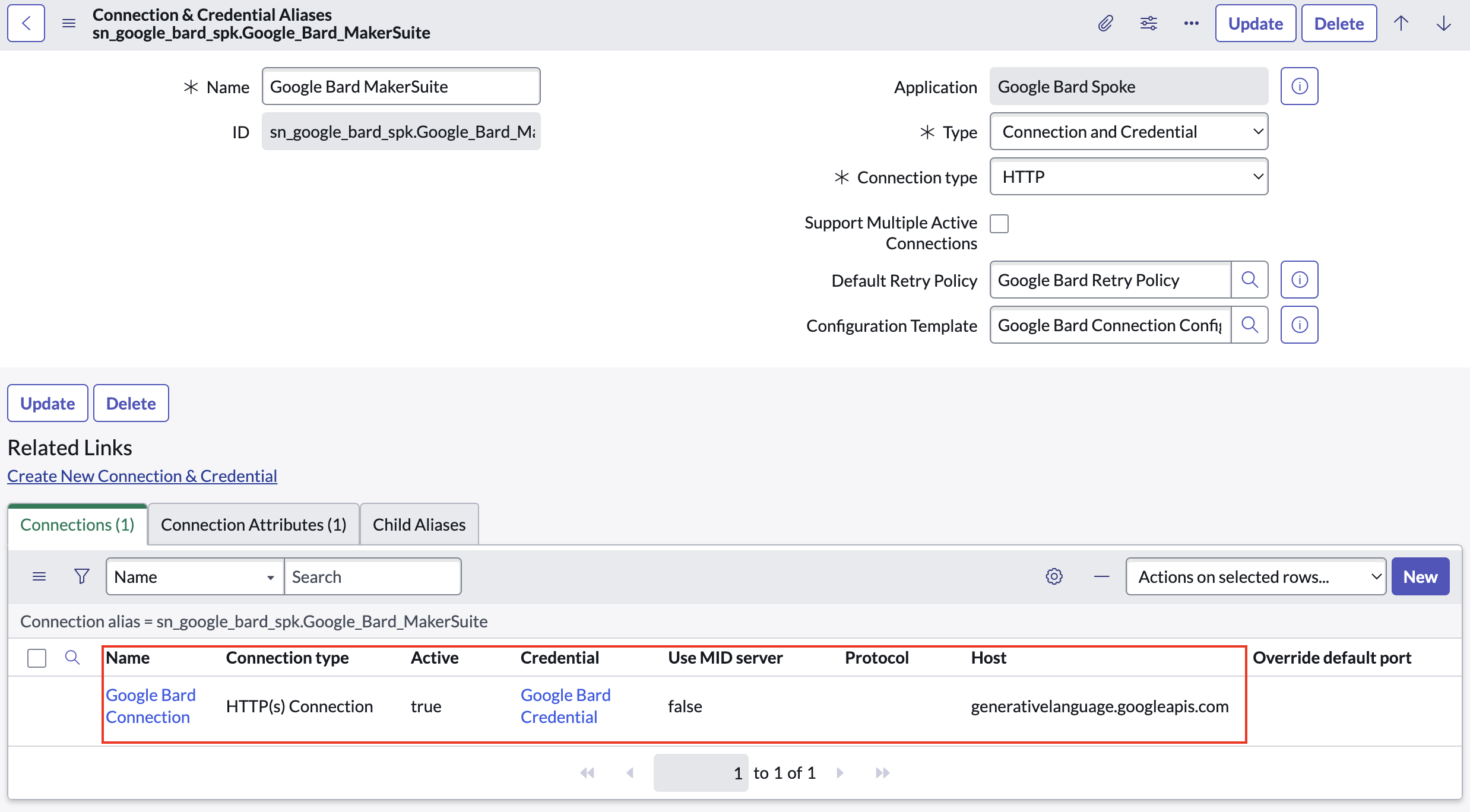This screenshot has height=812, width=1470.
Task: Open more options ellipsis in header
Action: click(1192, 24)
